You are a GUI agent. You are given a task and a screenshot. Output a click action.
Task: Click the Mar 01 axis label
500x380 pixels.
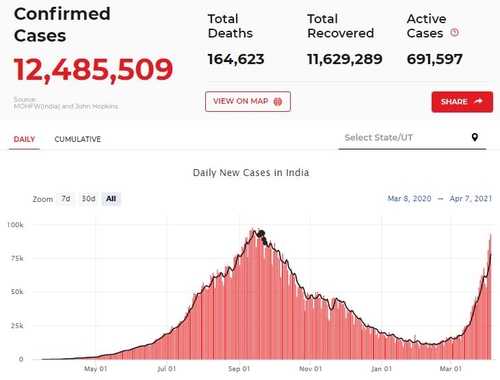pyautogui.click(x=451, y=369)
